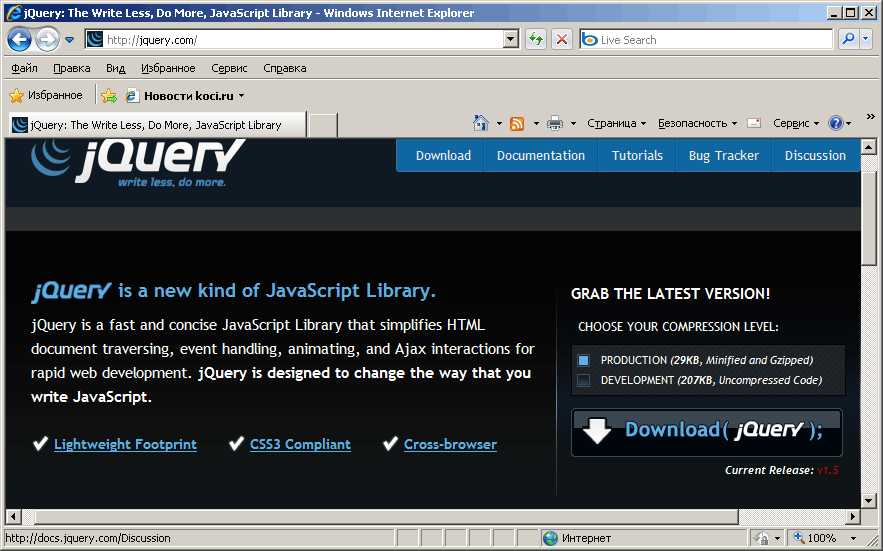Open the Lightweight Footprint link
The image size is (883, 551).
pos(125,445)
